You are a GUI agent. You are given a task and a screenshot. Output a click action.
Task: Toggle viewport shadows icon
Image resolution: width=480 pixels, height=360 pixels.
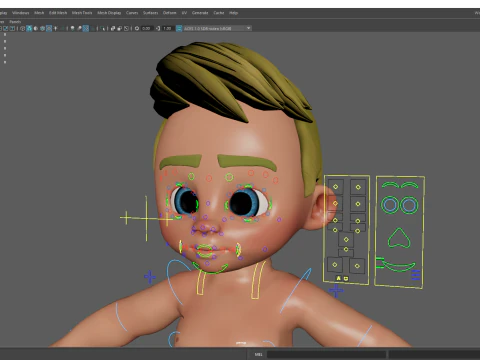62,28
